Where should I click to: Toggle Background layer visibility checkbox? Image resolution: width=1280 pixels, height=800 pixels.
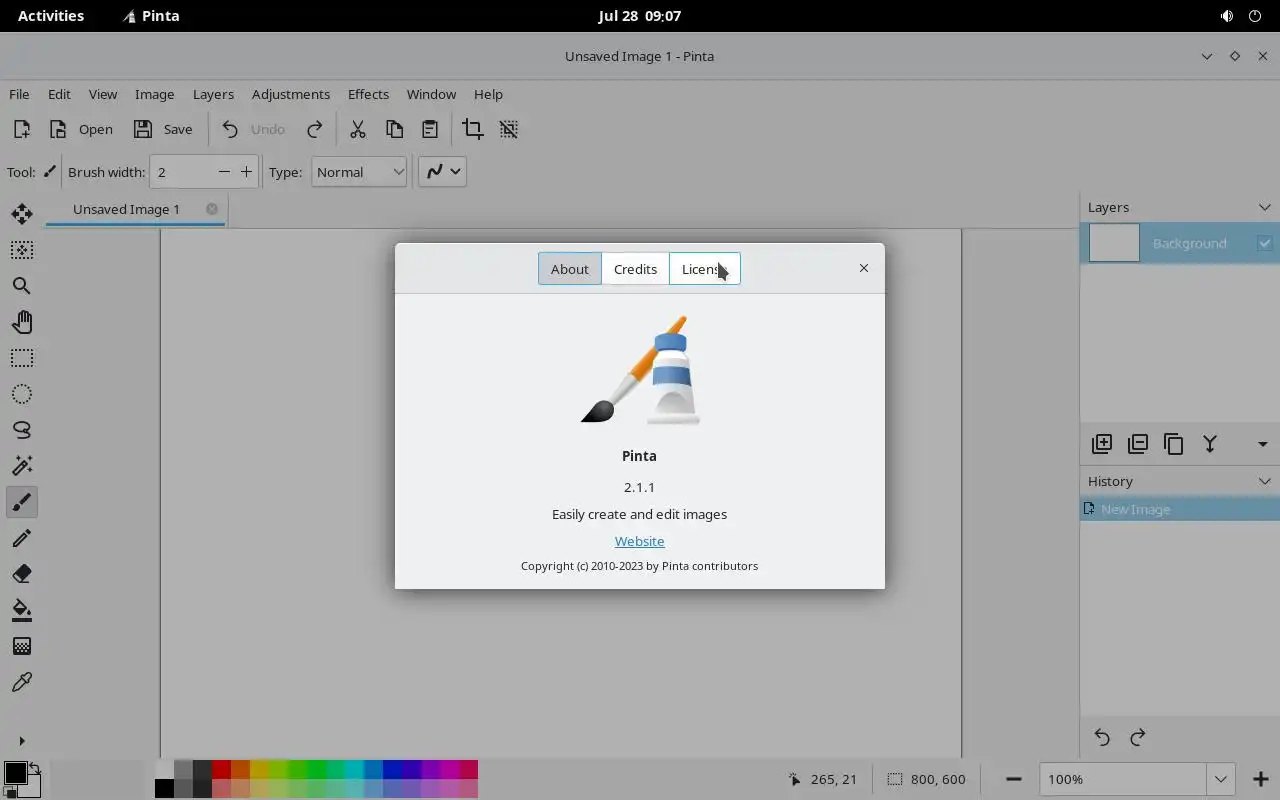(1264, 243)
